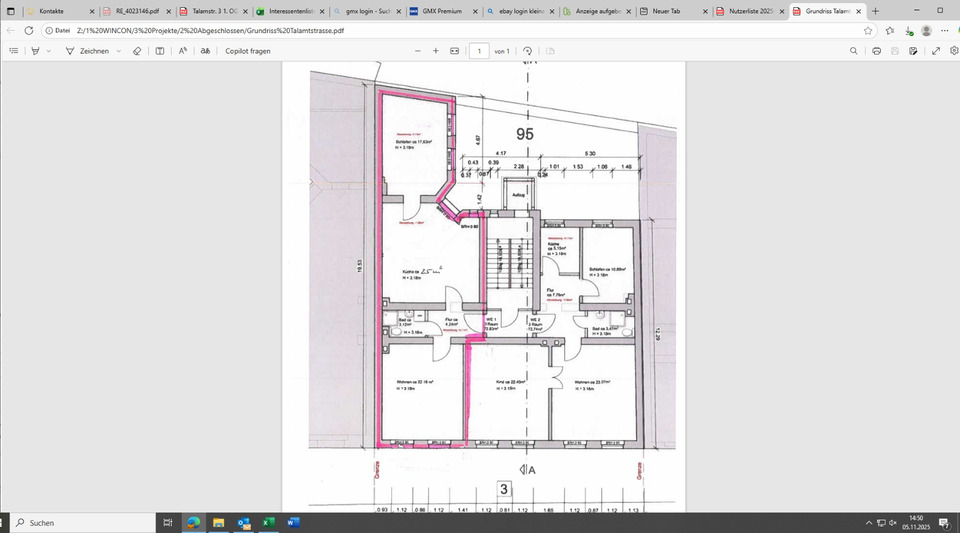
Task: Open Excel from the Windows taskbar
Action: pyautogui.click(x=268, y=522)
